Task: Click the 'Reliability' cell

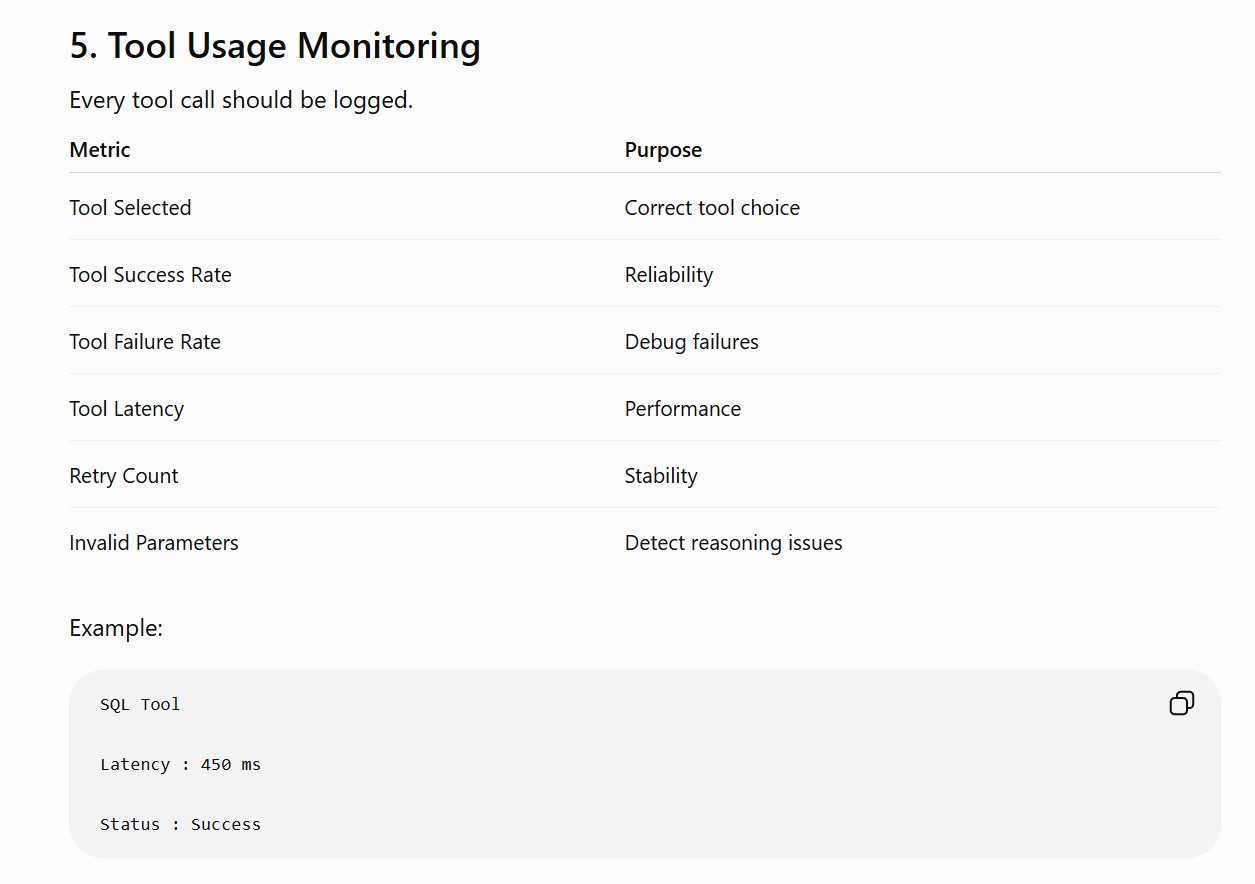Action: 669,275
